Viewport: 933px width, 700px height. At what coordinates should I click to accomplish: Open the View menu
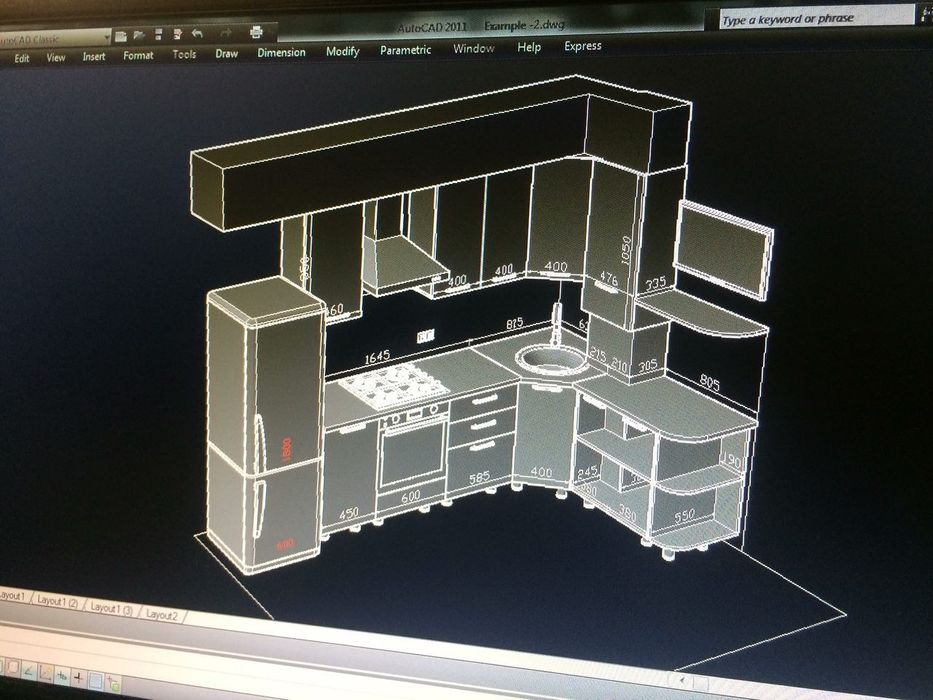[x=56, y=57]
